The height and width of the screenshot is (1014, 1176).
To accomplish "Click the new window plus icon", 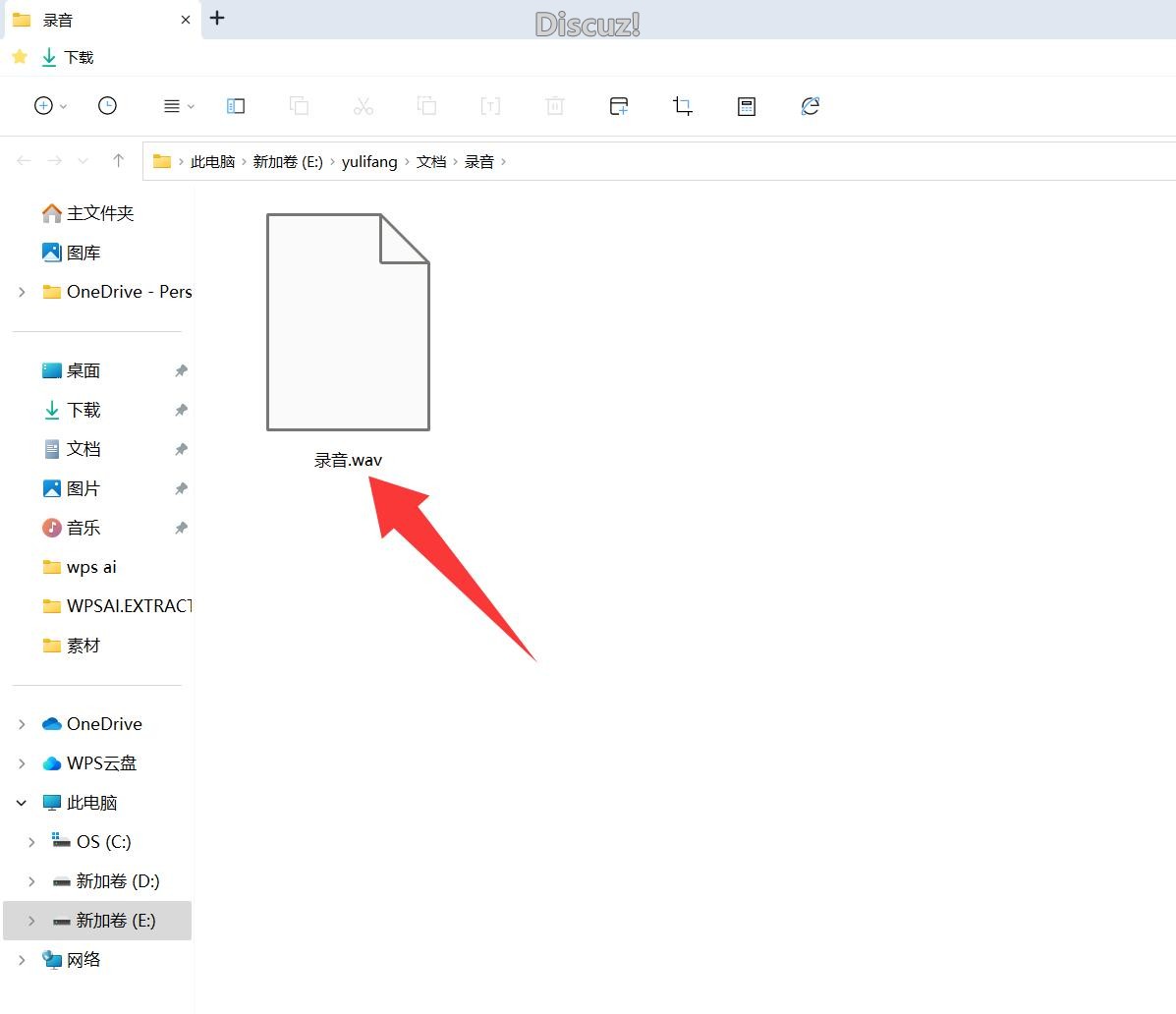I will coord(619,106).
